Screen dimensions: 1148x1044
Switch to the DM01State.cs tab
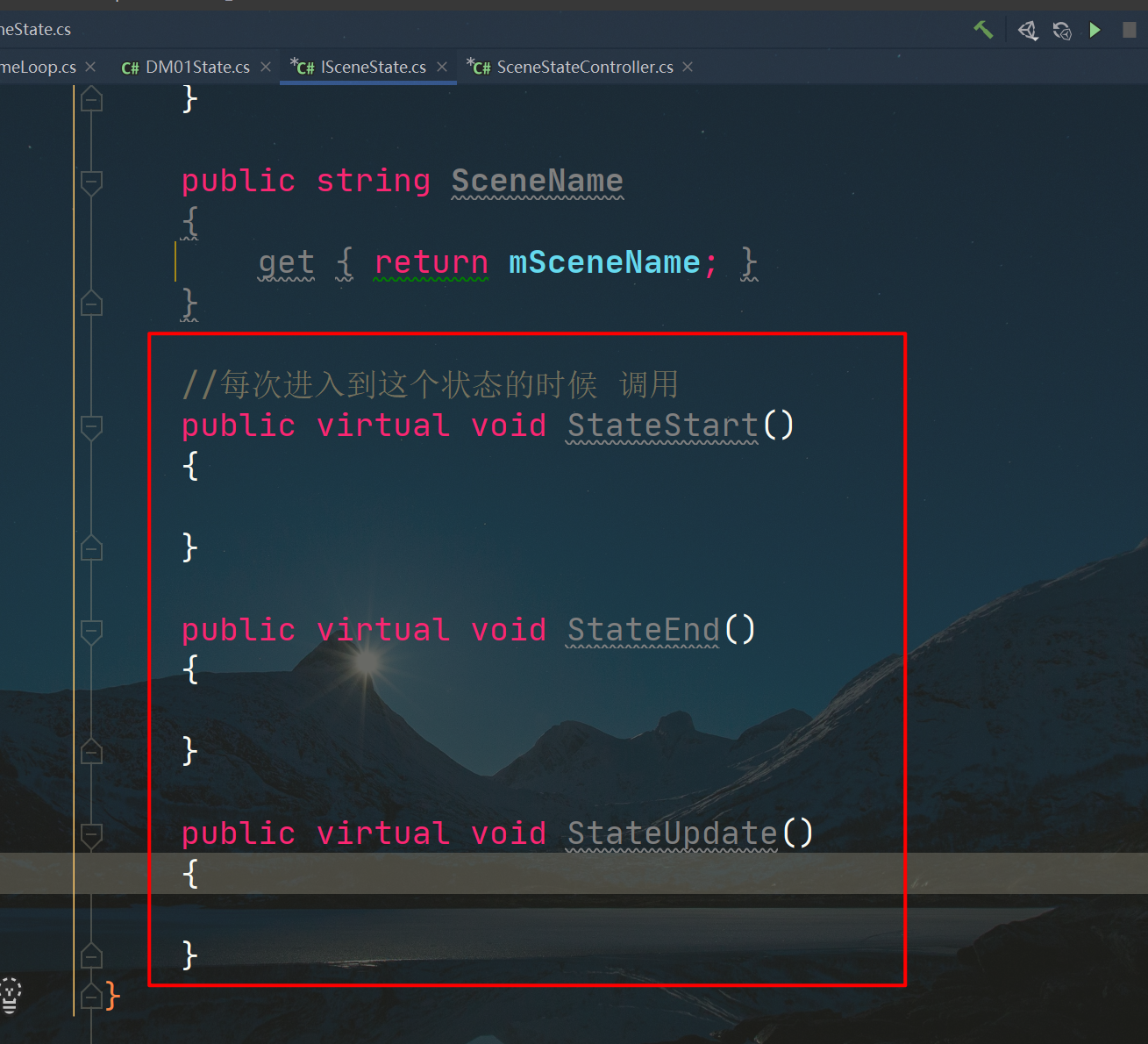click(x=196, y=67)
